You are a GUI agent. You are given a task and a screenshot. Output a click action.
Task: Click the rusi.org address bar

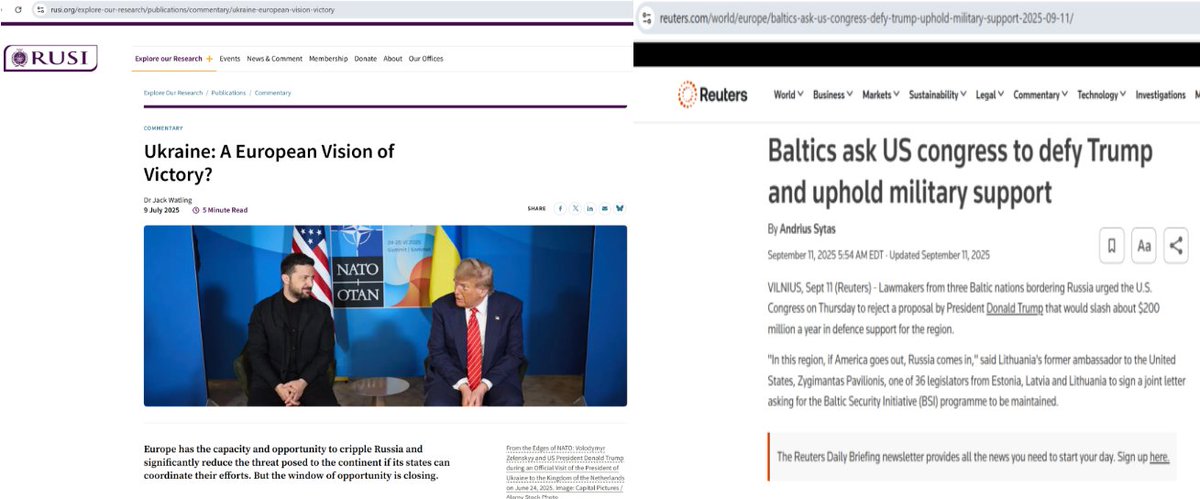pyautogui.click(x=192, y=9)
